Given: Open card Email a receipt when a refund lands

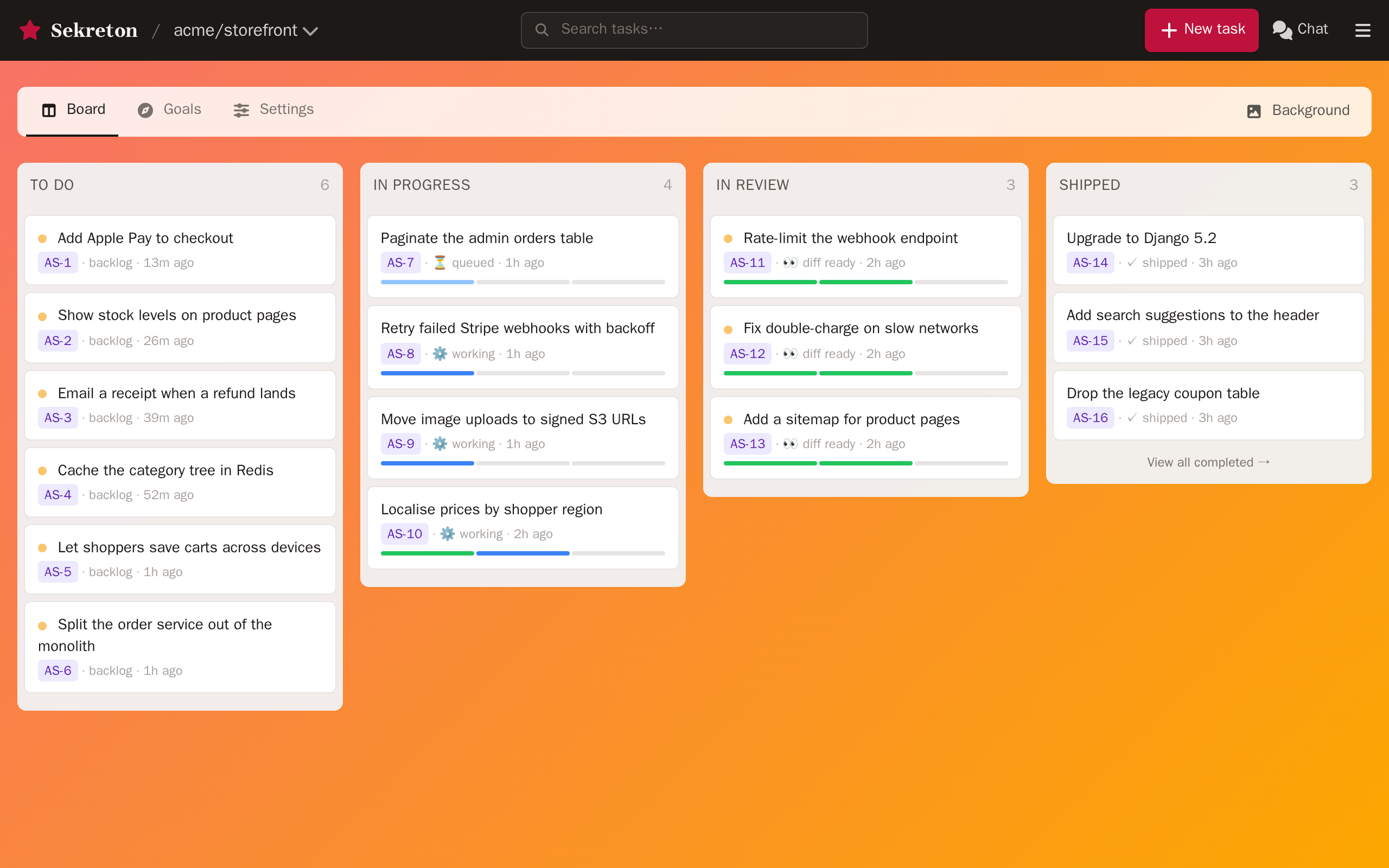Looking at the screenshot, I should tap(180, 405).
